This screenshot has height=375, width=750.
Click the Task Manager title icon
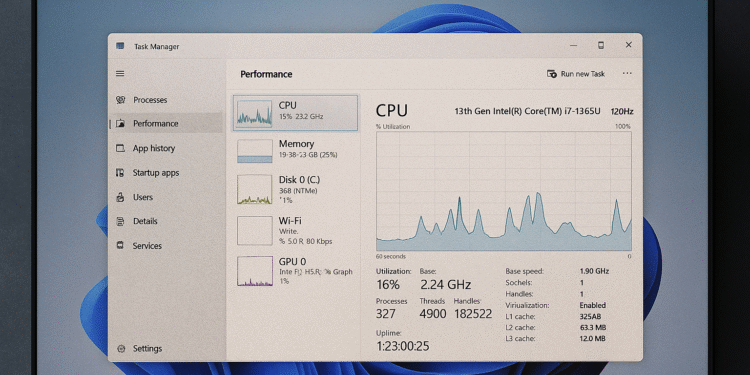click(x=120, y=46)
